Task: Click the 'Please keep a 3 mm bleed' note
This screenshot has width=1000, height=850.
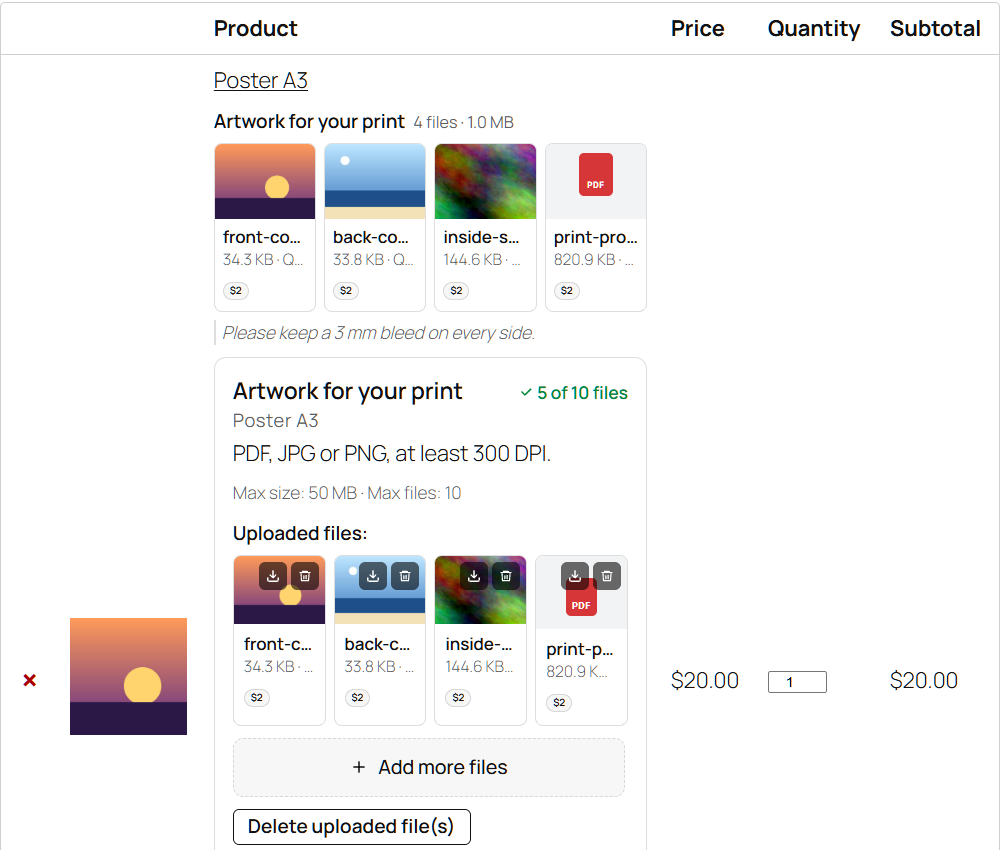Action: click(378, 333)
